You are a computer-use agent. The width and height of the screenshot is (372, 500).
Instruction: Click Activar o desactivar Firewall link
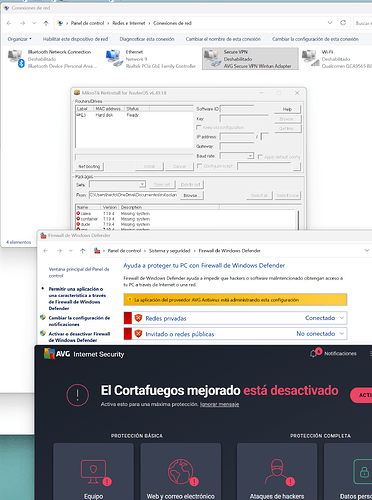pyautogui.click(x=79, y=337)
